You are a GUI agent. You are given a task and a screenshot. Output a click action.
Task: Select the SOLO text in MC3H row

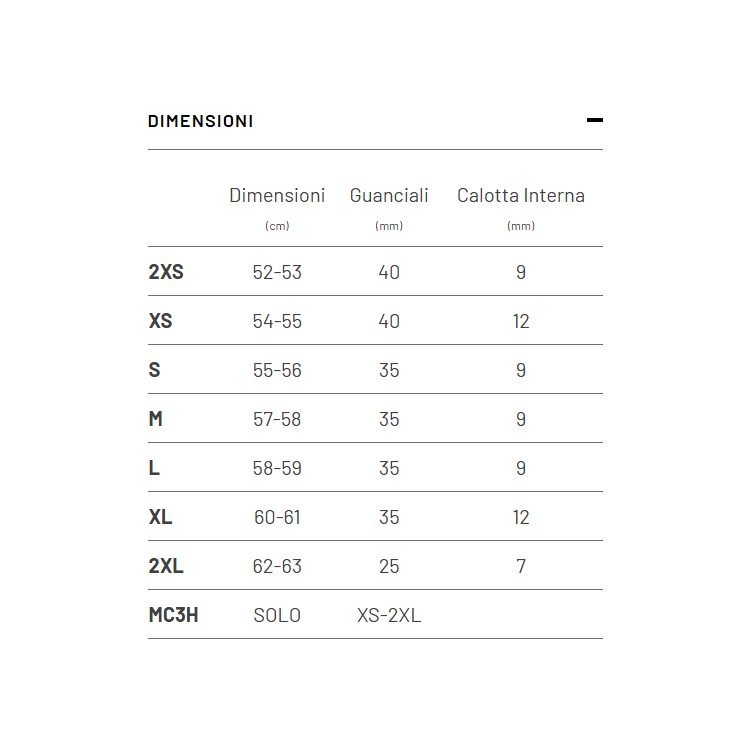(277, 616)
